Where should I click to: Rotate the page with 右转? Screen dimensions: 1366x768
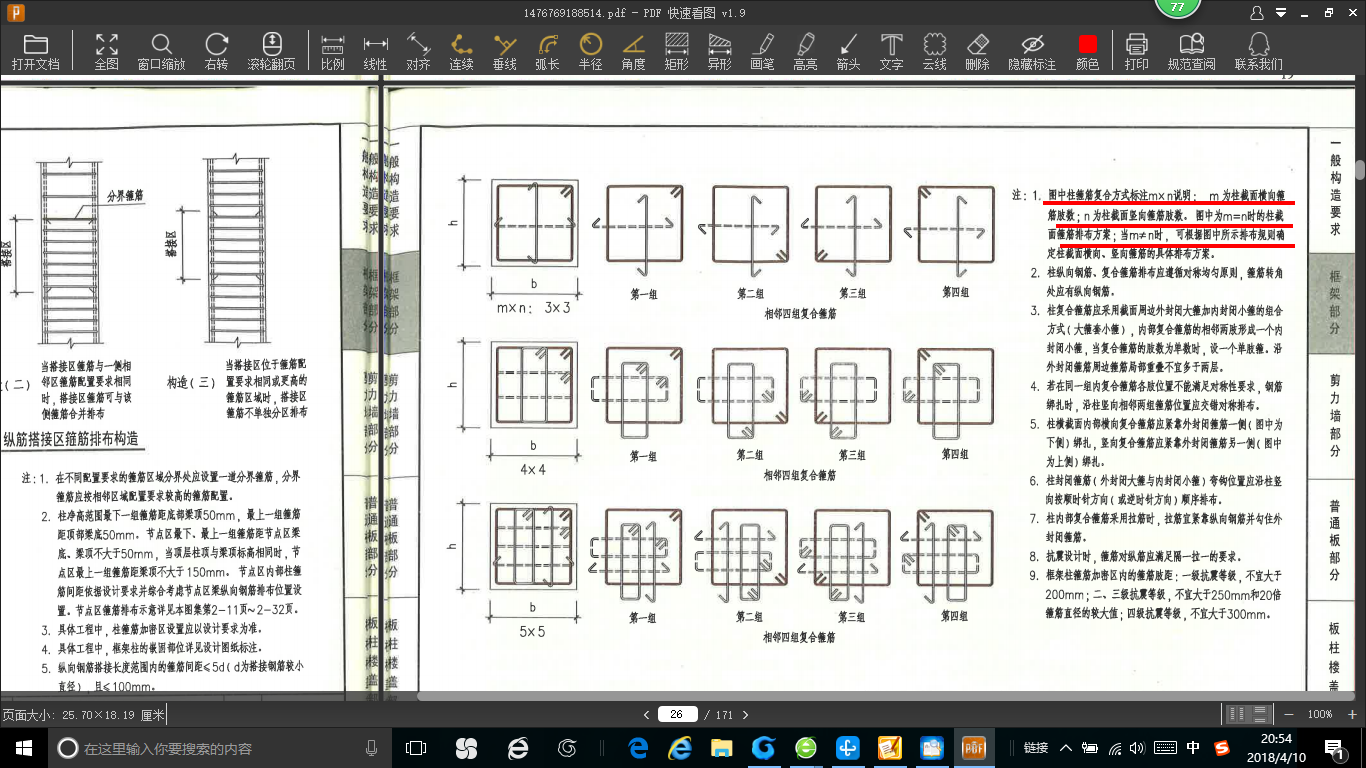click(x=216, y=51)
